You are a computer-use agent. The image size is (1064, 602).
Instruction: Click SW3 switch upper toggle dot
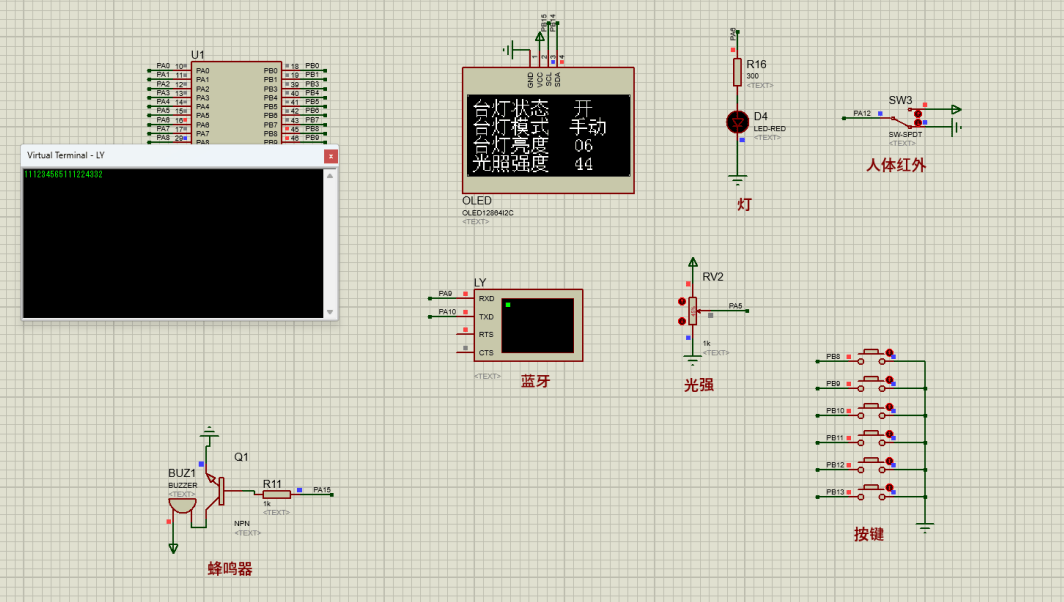pos(919,112)
